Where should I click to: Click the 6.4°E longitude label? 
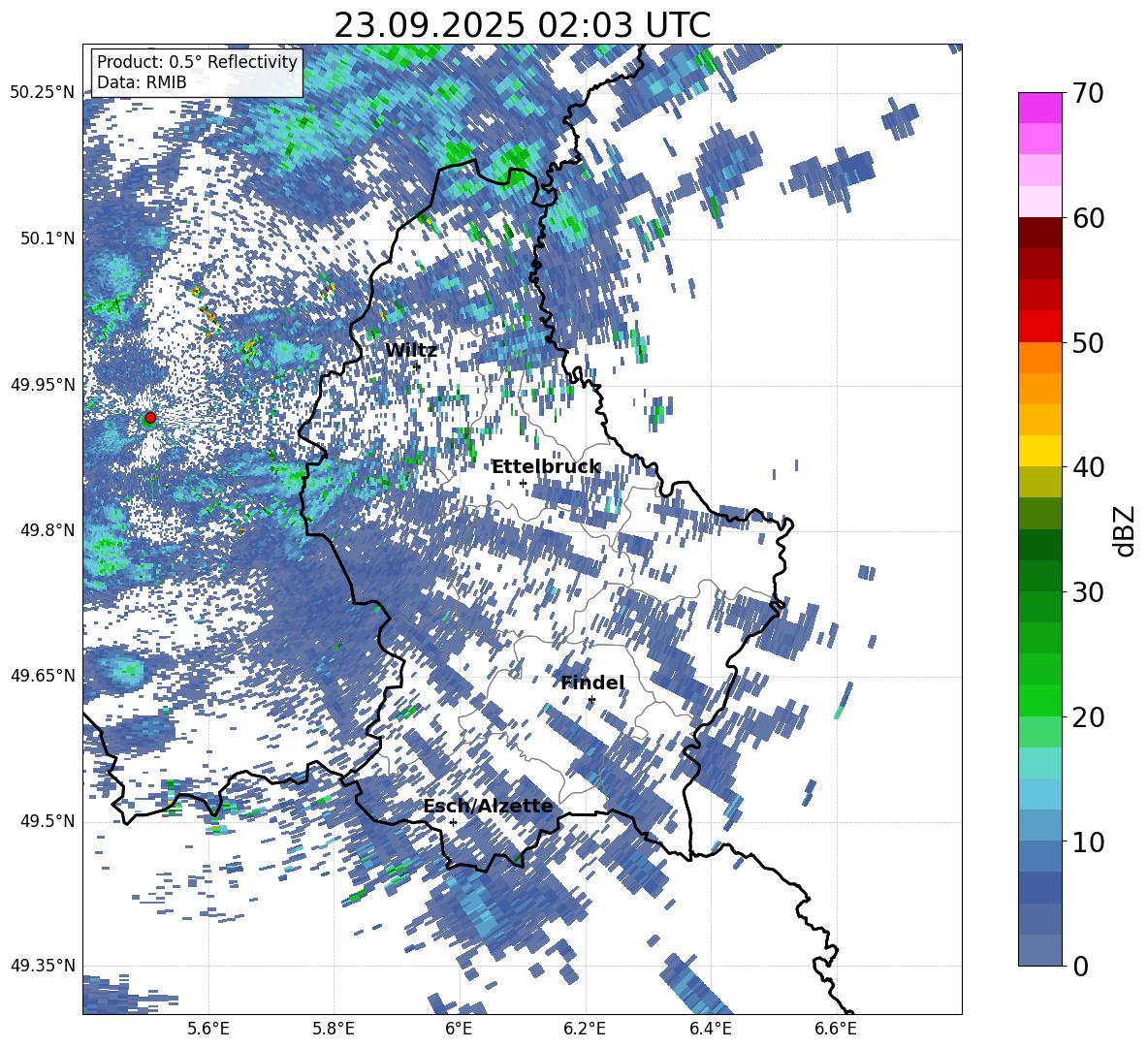tap(711, 1029)
